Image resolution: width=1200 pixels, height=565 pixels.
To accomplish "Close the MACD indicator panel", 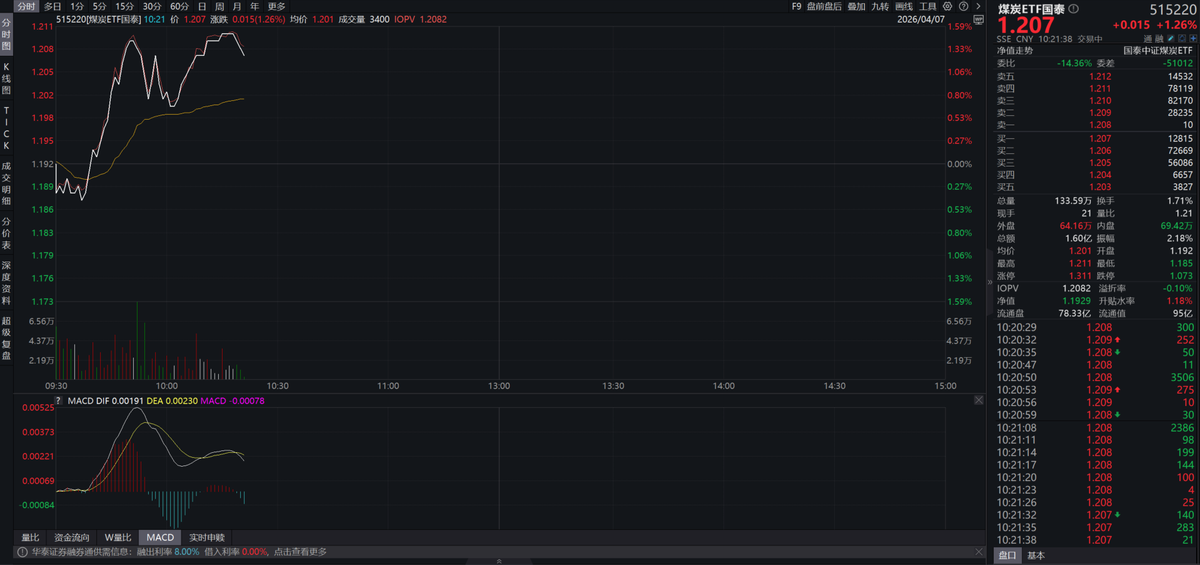I will point(977,400).
